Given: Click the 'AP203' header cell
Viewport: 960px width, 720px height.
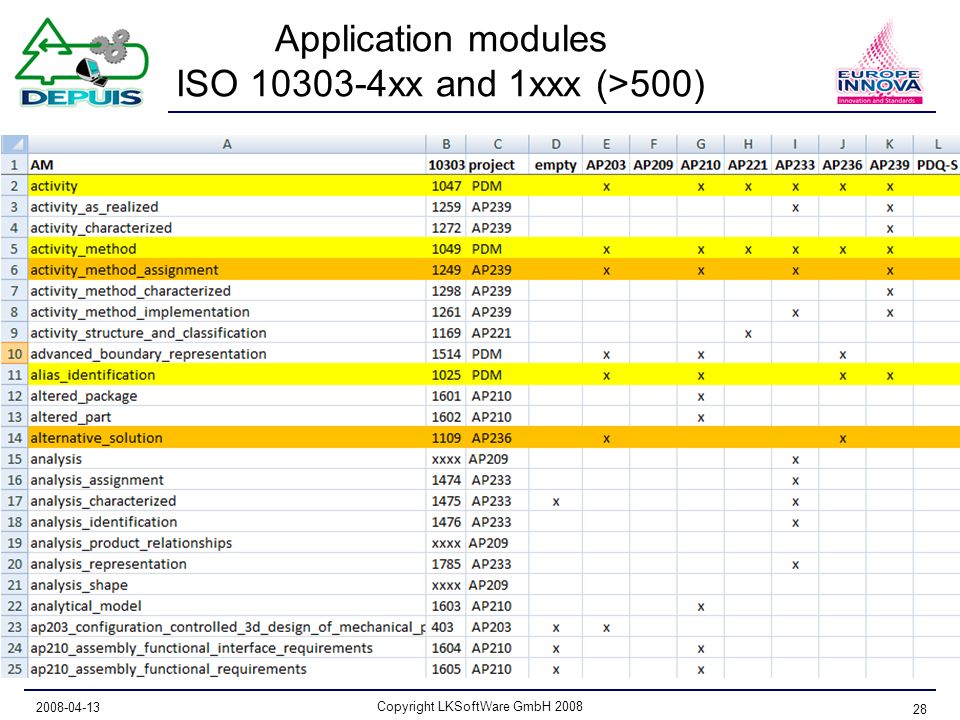Looking at the screenshot, I should tap(606, 165).
